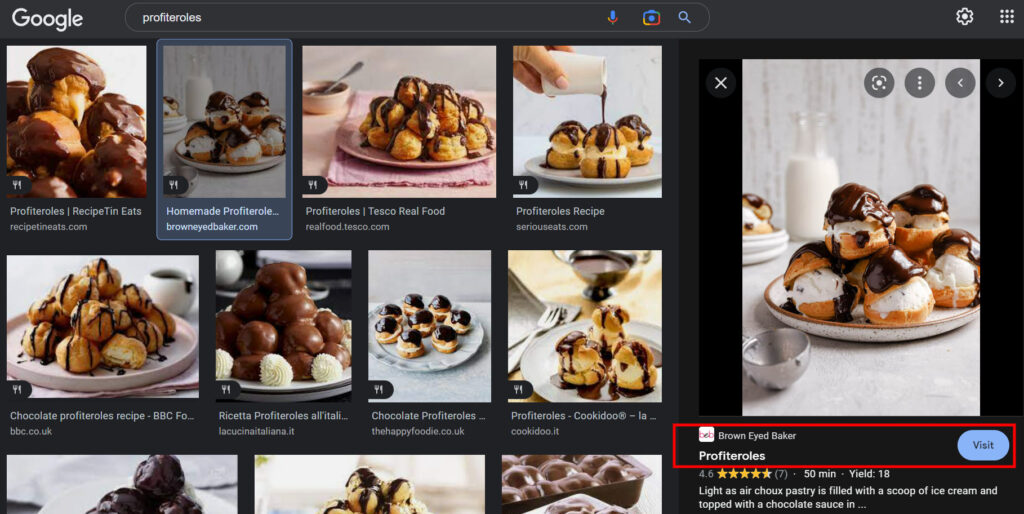Open the three-dot more options menu
Screen dimensions: 1024x514
pyautogui.click(x=919, y=83)
